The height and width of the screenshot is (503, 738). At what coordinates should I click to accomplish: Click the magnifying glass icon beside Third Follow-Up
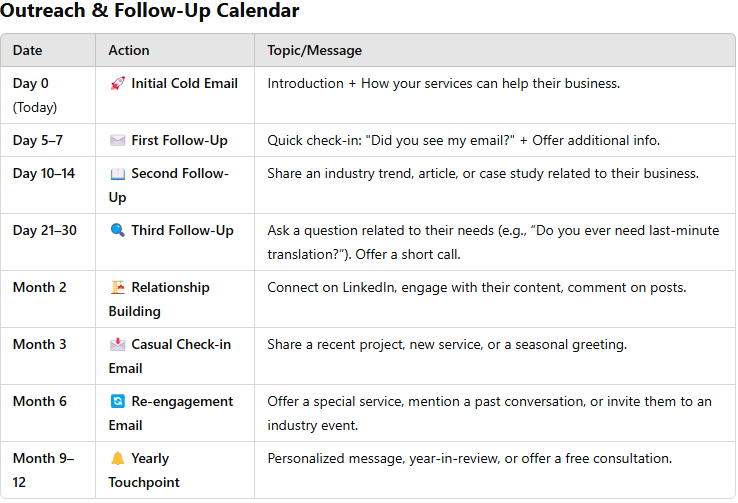117,231
